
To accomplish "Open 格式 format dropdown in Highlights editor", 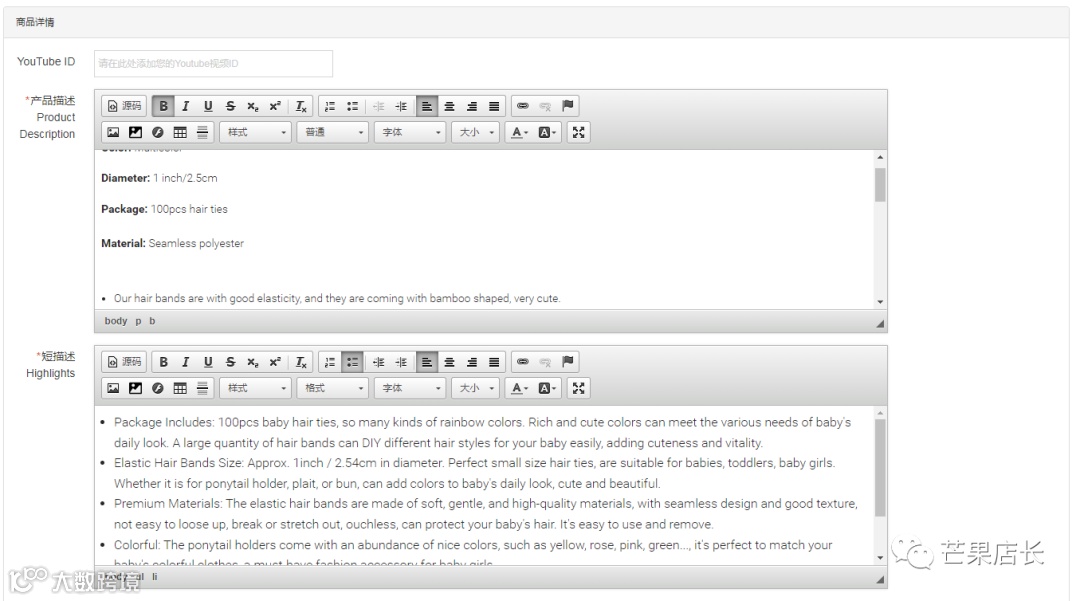I will click(x=333, y=388).
